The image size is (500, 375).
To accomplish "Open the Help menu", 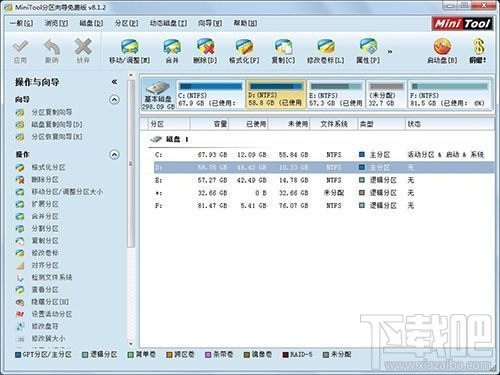I will click(245, 23).
